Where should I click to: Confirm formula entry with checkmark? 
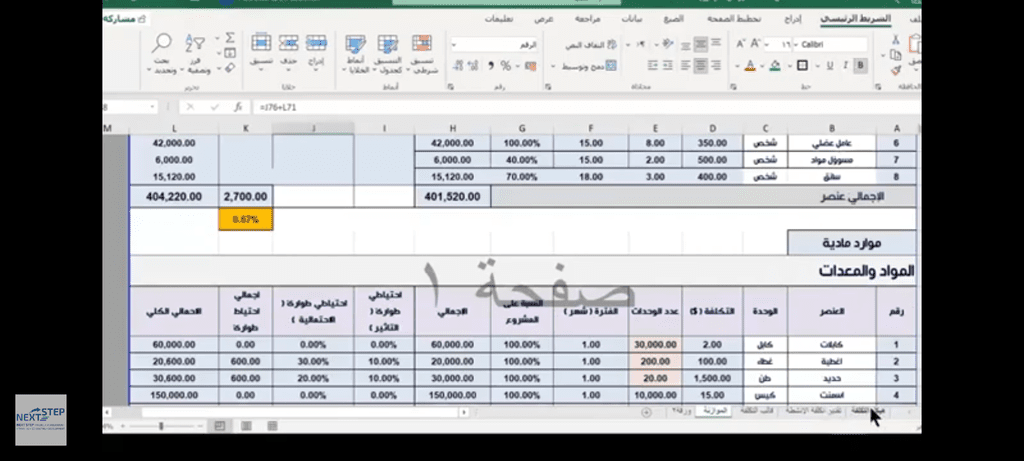click(214, 107)
